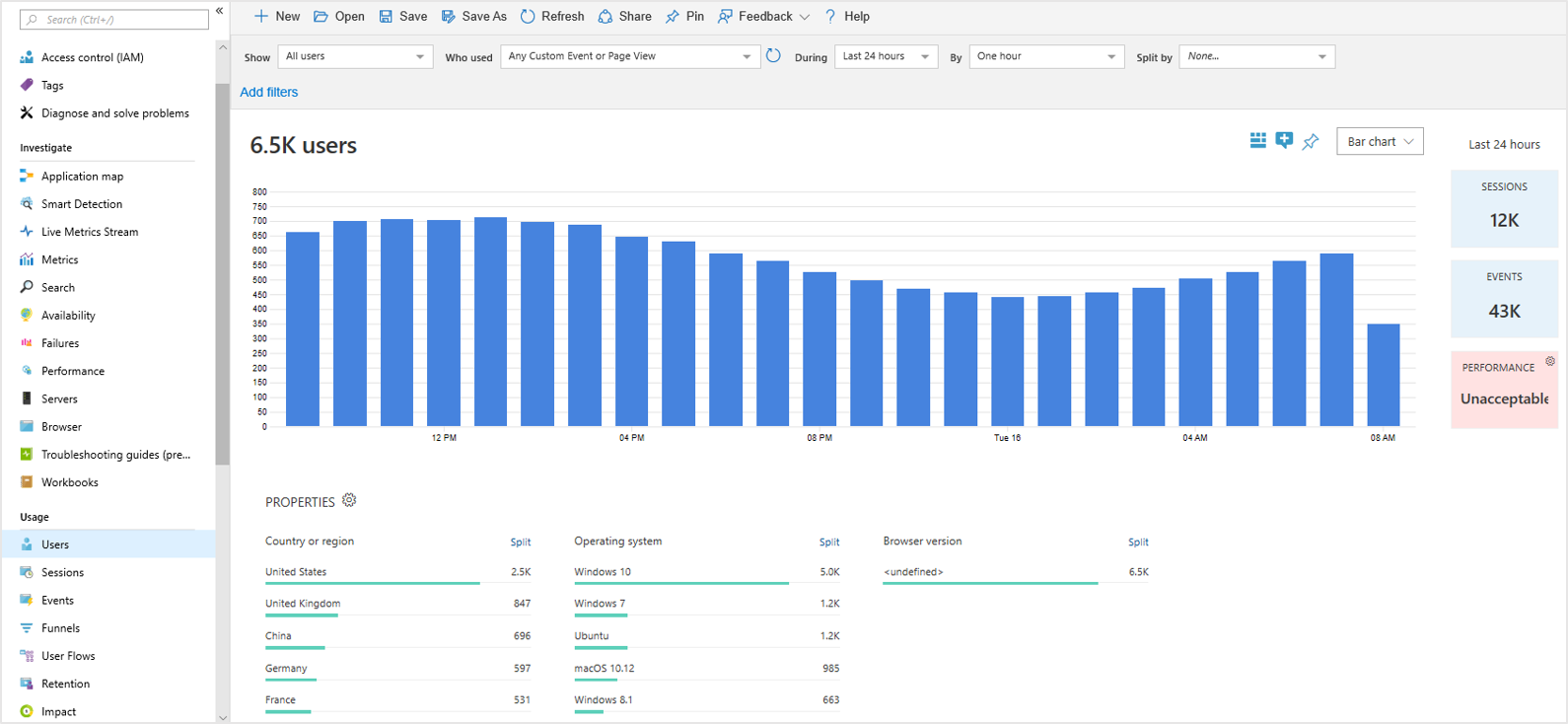The width and height of the screenshot is (1568, 724).
Task: Select Users under Usage
Action: [x=107, y=544]
